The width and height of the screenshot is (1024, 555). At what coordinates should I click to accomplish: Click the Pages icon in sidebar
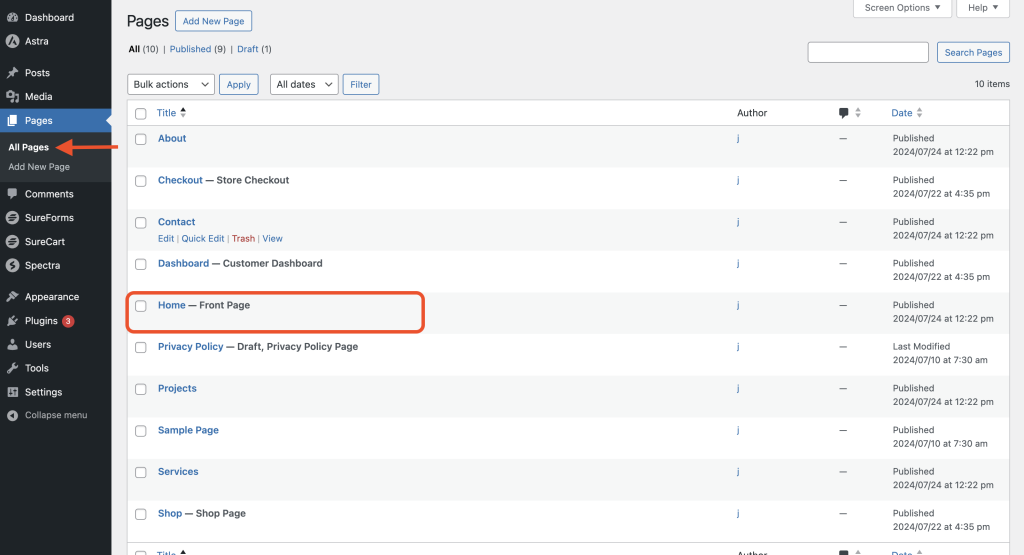point(12,121)
